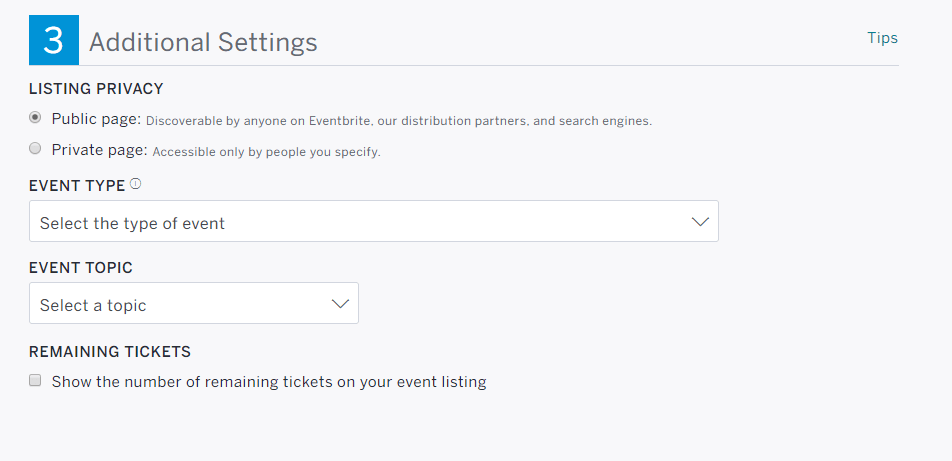
Task: Click the chevron arrow of the topic dropdown
Action: tap(340, 304)
